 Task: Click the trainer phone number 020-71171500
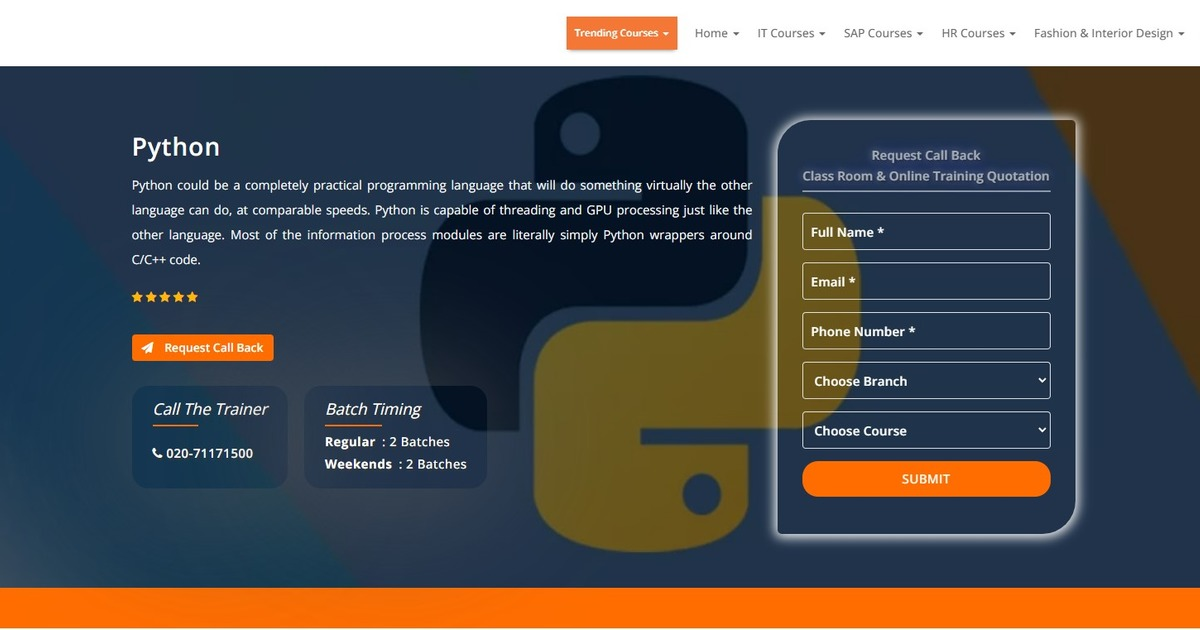209,453
